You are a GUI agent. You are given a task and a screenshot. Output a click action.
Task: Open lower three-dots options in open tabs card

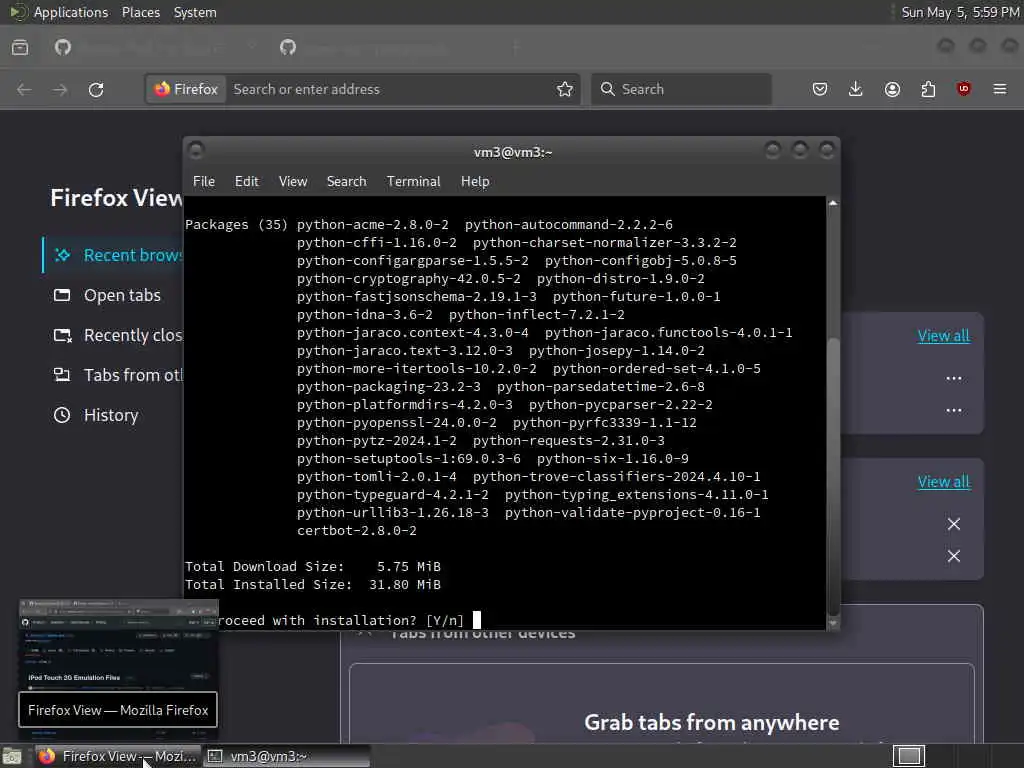click(x=954, y=410)
